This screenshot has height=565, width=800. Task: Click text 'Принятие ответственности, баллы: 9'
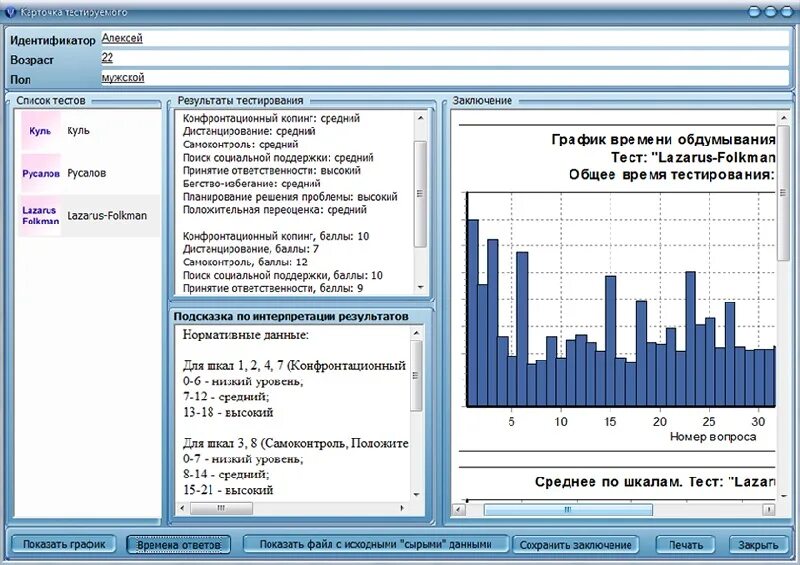click(x=273, y=288)
